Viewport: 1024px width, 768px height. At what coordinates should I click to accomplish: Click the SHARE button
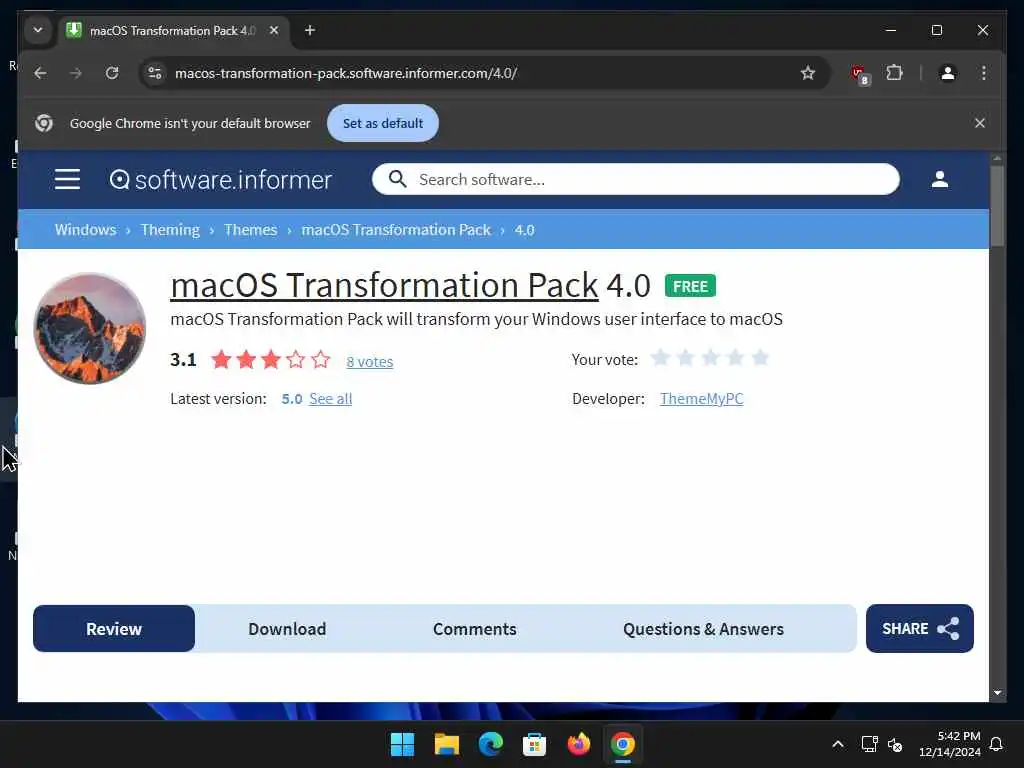coord(920,629)
